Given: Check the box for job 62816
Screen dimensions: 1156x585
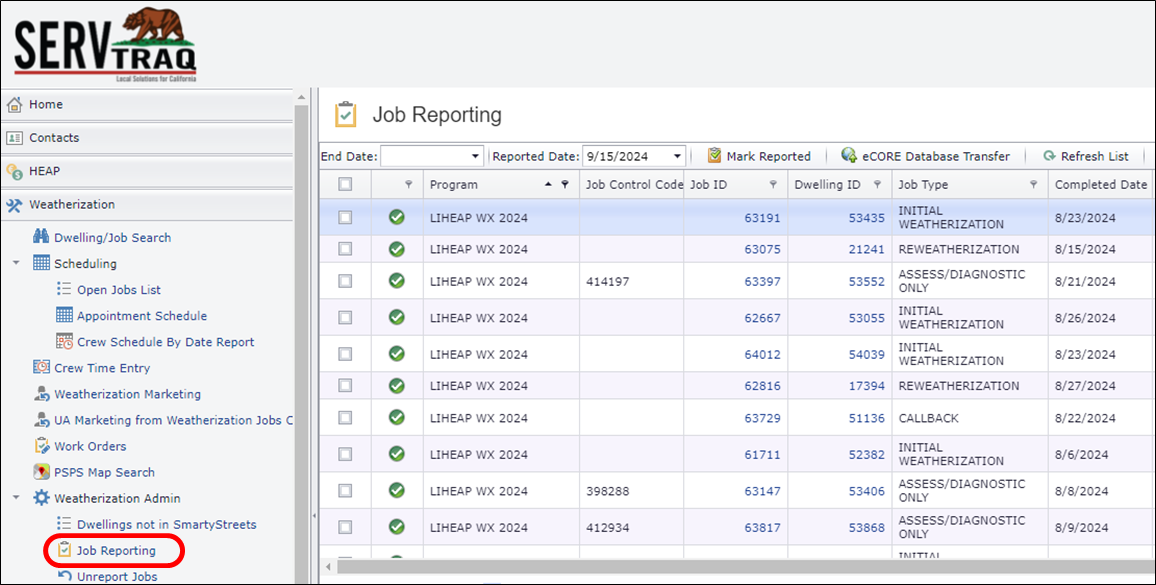Looking at the screenshot, I should [x=345, y=386].
